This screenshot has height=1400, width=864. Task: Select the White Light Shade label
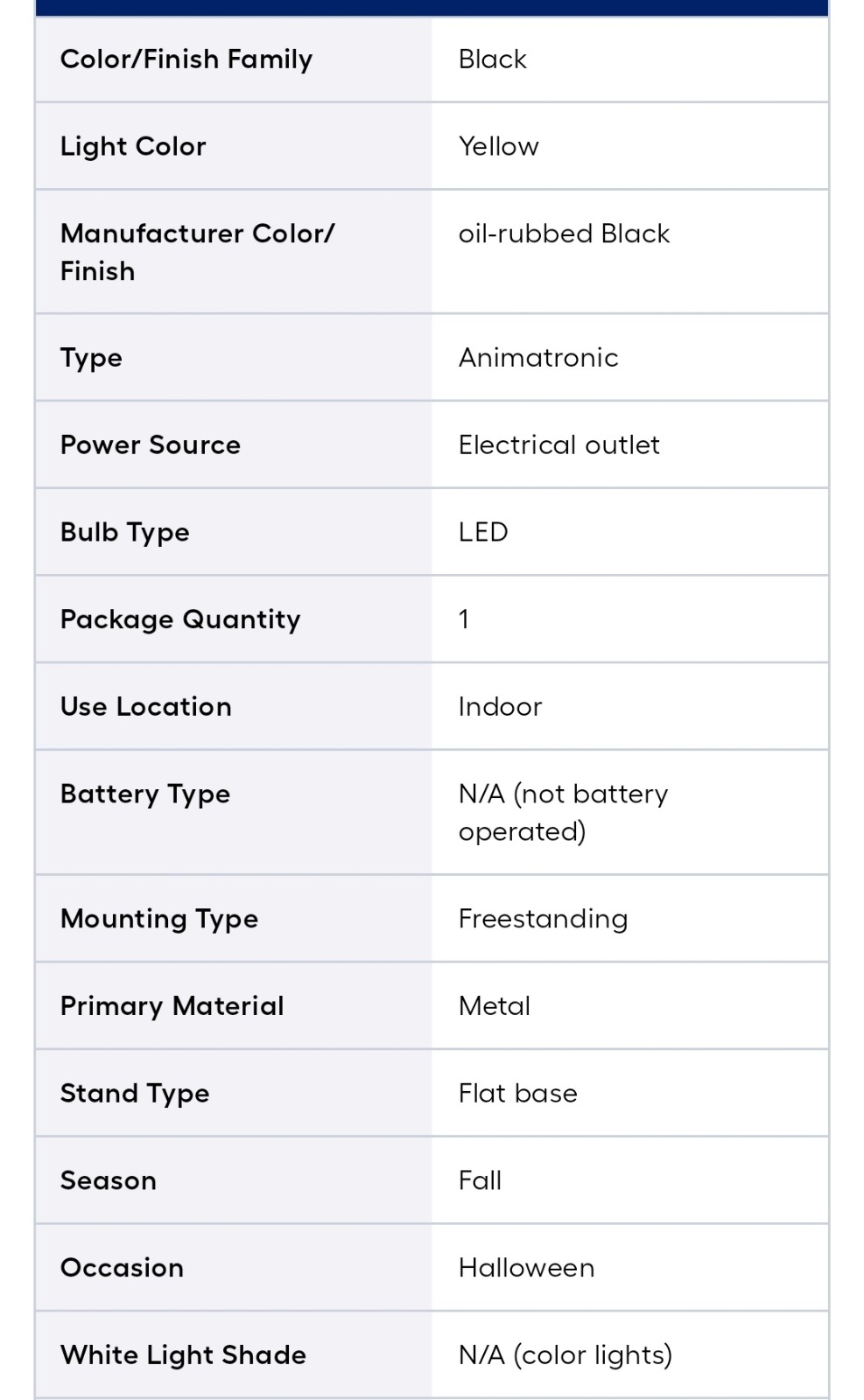click(183, 1355)
